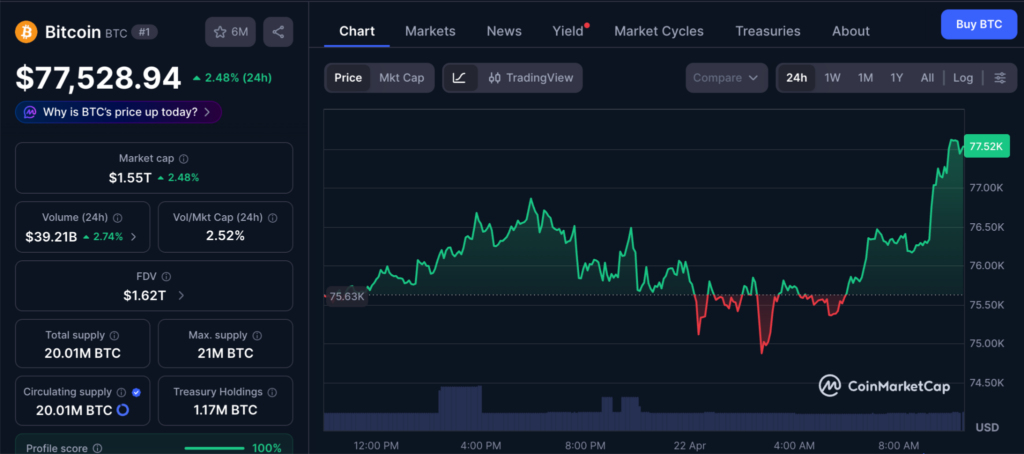Switch chart to Price view
This screenshot has height=454, width=1024.
(x=348, y=78)
